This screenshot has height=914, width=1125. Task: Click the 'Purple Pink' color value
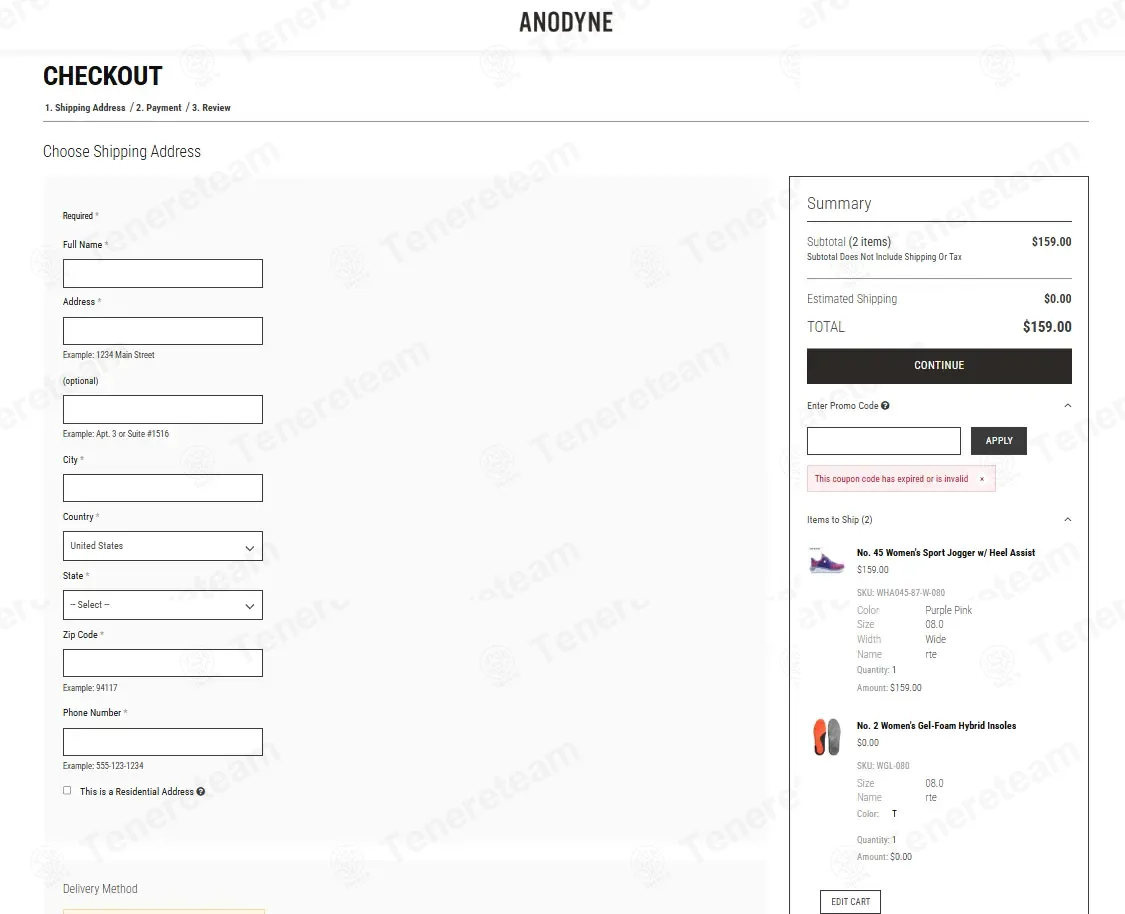(x=949, y=610)
